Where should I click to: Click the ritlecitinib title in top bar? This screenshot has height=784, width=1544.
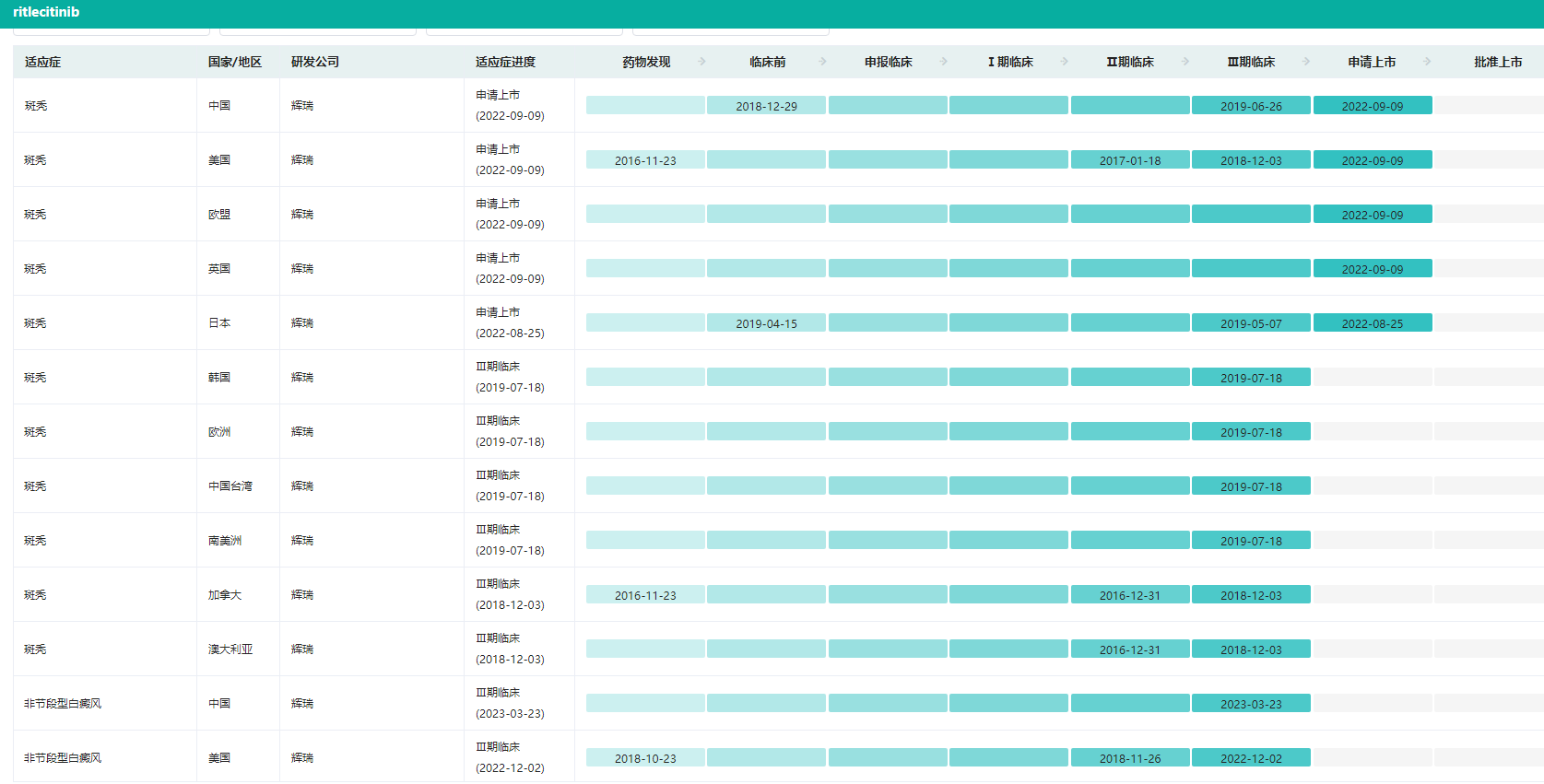coord(46,12)
